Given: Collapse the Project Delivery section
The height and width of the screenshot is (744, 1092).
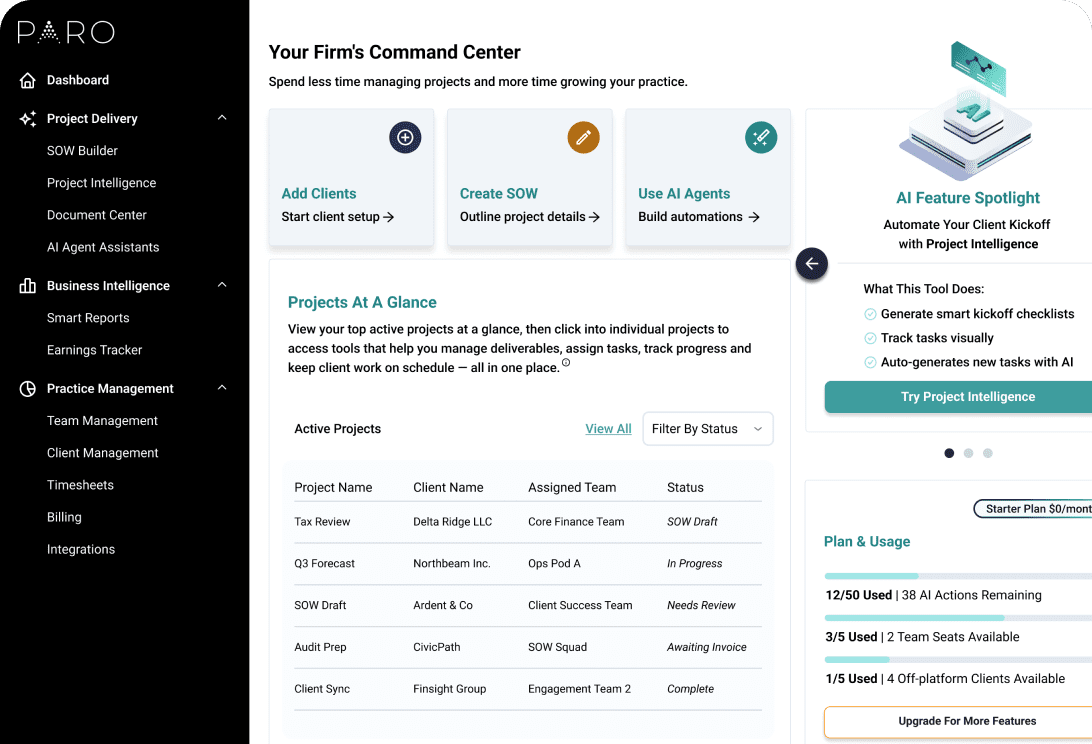Looking at the screenshot, I should (x=221, y=117).
